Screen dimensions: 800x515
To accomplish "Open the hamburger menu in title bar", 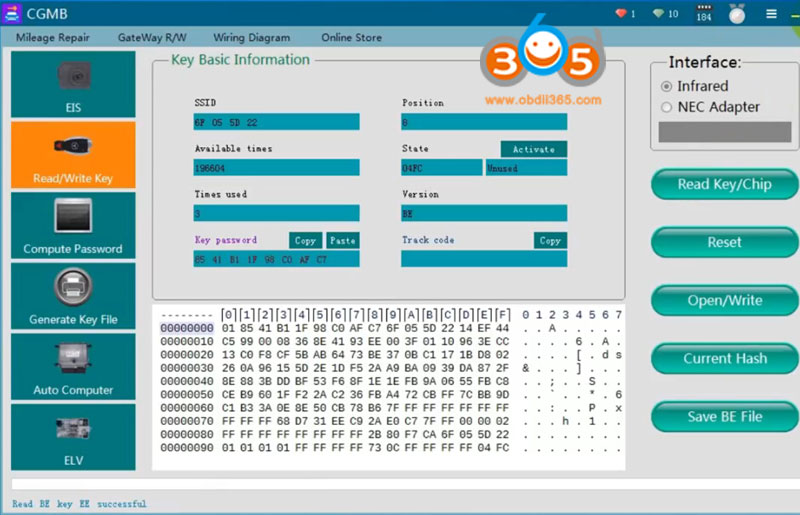I will (771, 14).
